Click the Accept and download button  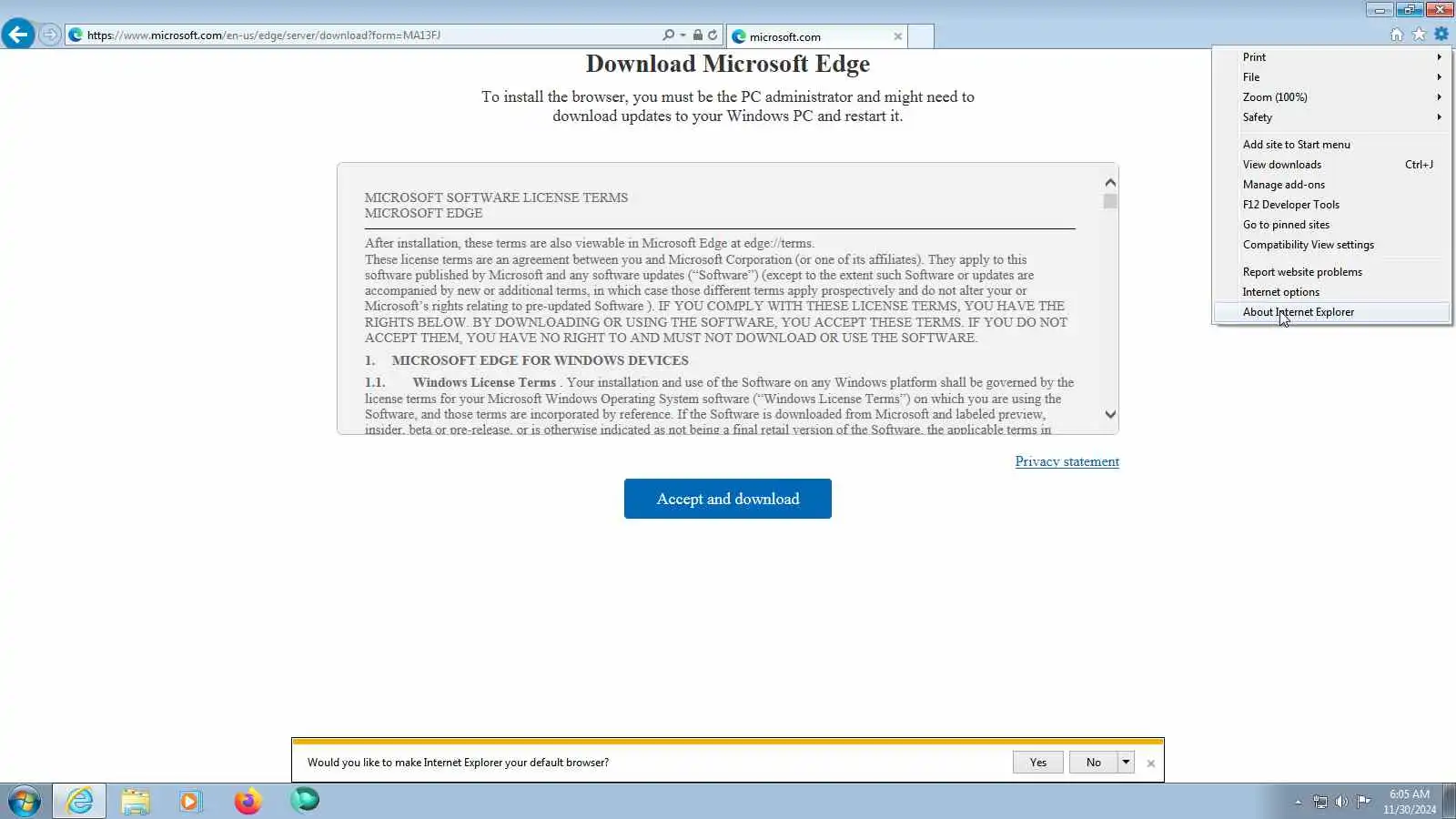[728, 499]
